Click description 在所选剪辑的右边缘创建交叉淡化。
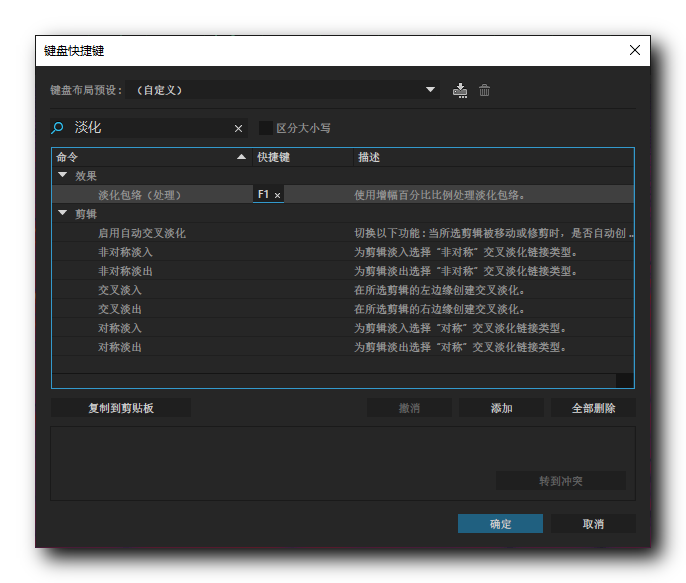This screenshot has height=583, width=686. click(x=439, y=309)
